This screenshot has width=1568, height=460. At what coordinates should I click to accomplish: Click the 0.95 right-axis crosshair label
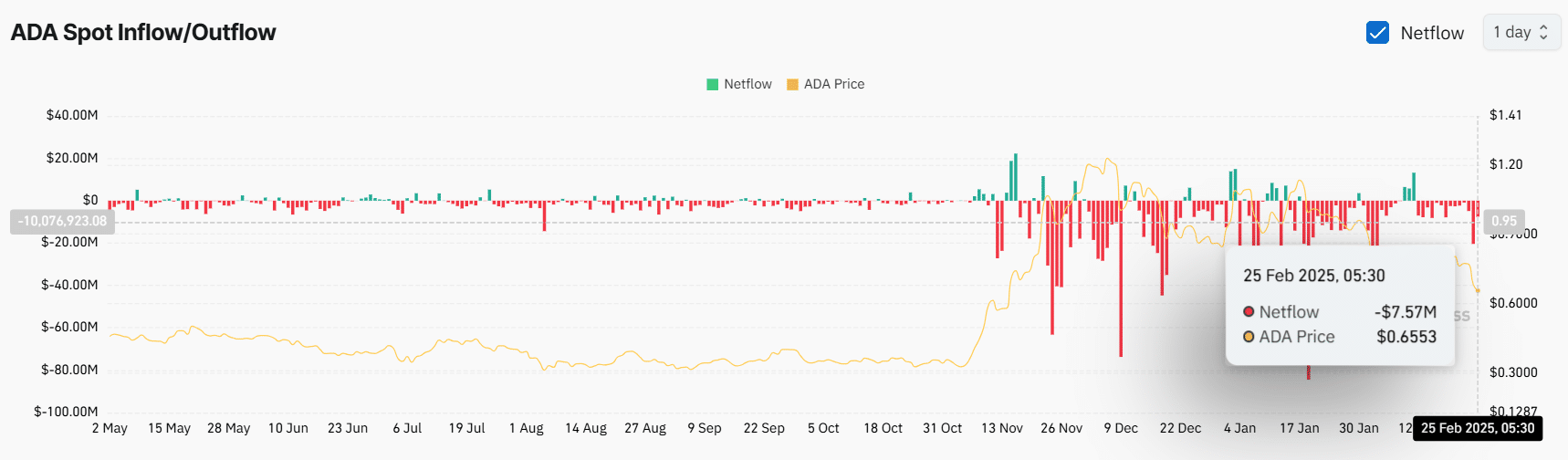pyautogui.click(x=1503, y=221)
